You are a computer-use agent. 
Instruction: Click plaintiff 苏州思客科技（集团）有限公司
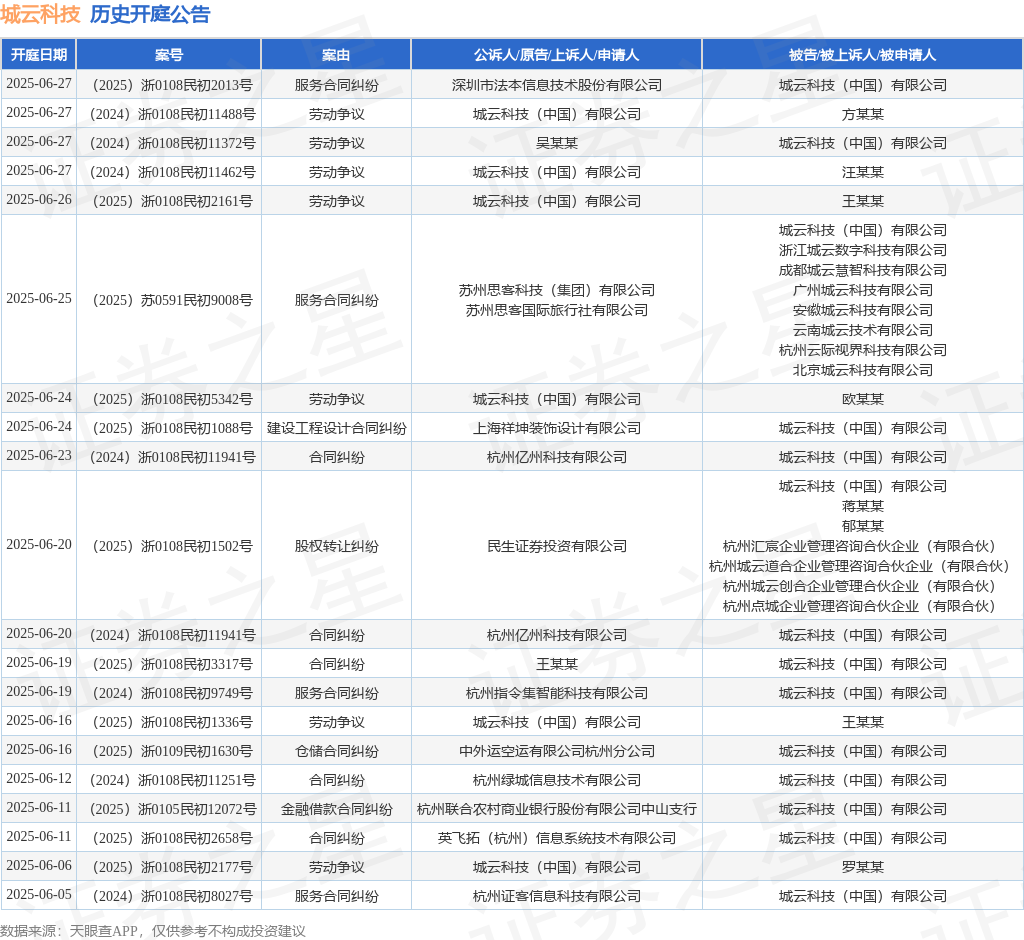click(x=556, y=290)
